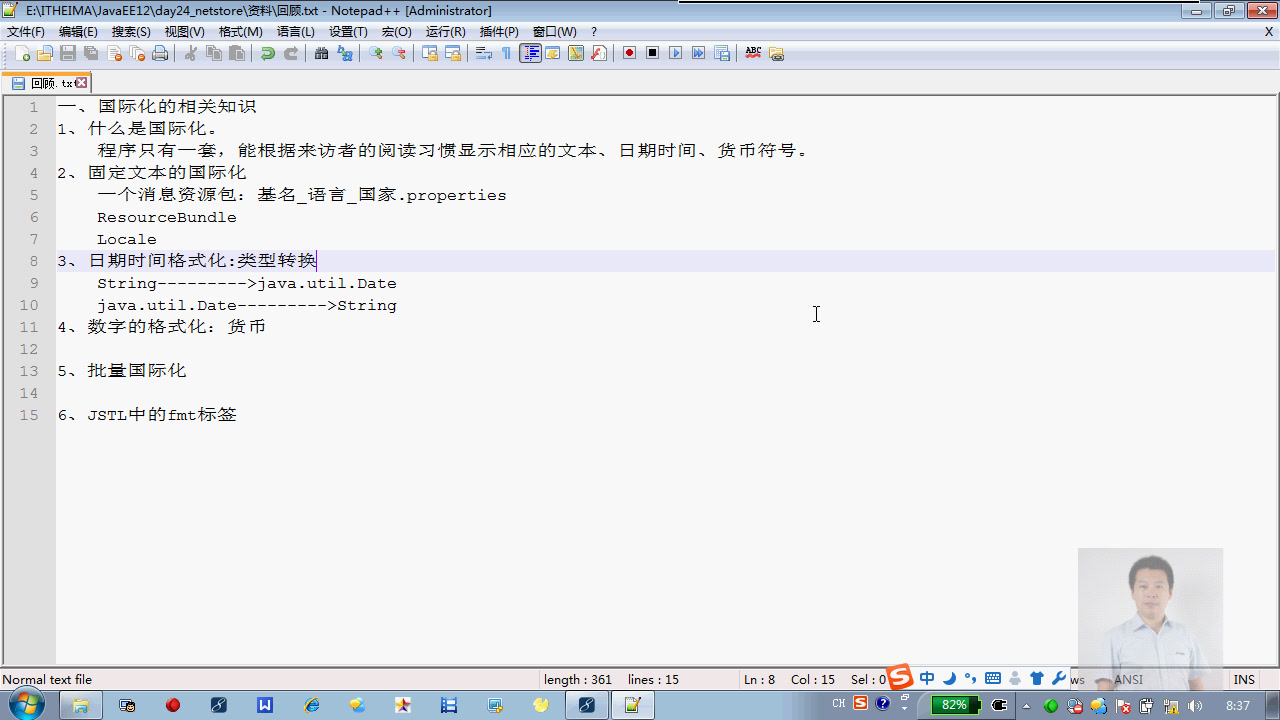The height and width of the screenshot is (720, 1280).
Task: Play back recorded macro icon
Action: point(676,53)
